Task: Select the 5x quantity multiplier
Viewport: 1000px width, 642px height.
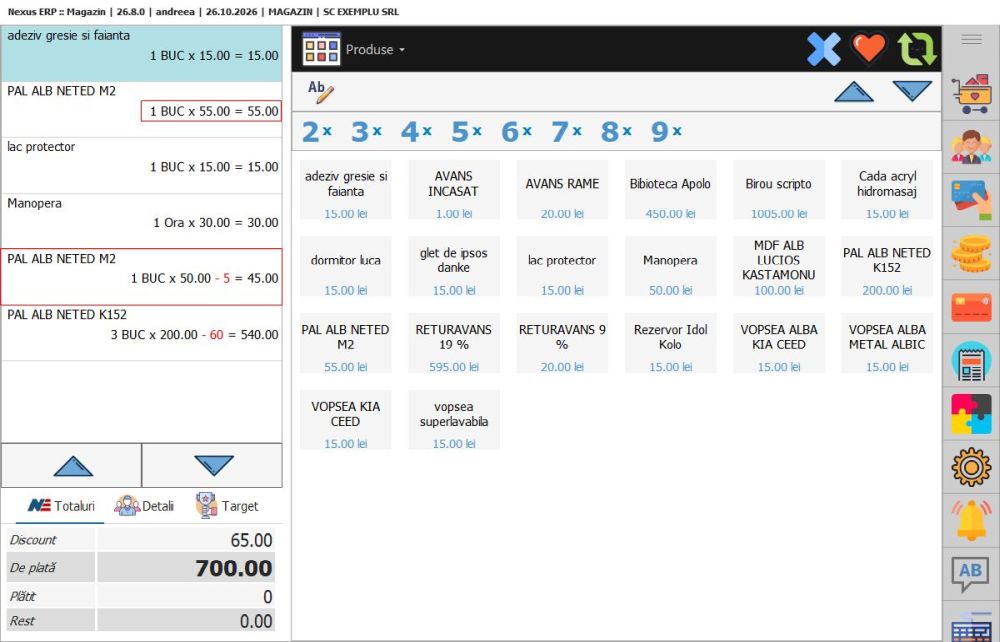Action: click(x=467, y=132)
